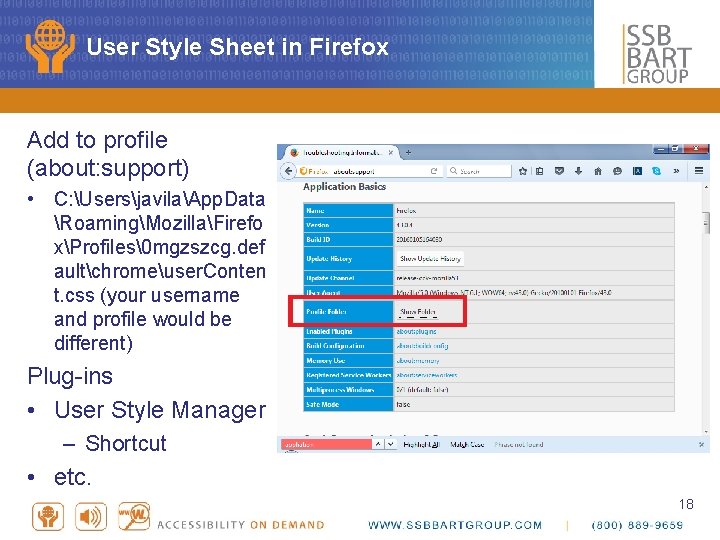Select the Troubleshooting Information tab
This screenshot has height=540, width=720.
click(341, 152)
